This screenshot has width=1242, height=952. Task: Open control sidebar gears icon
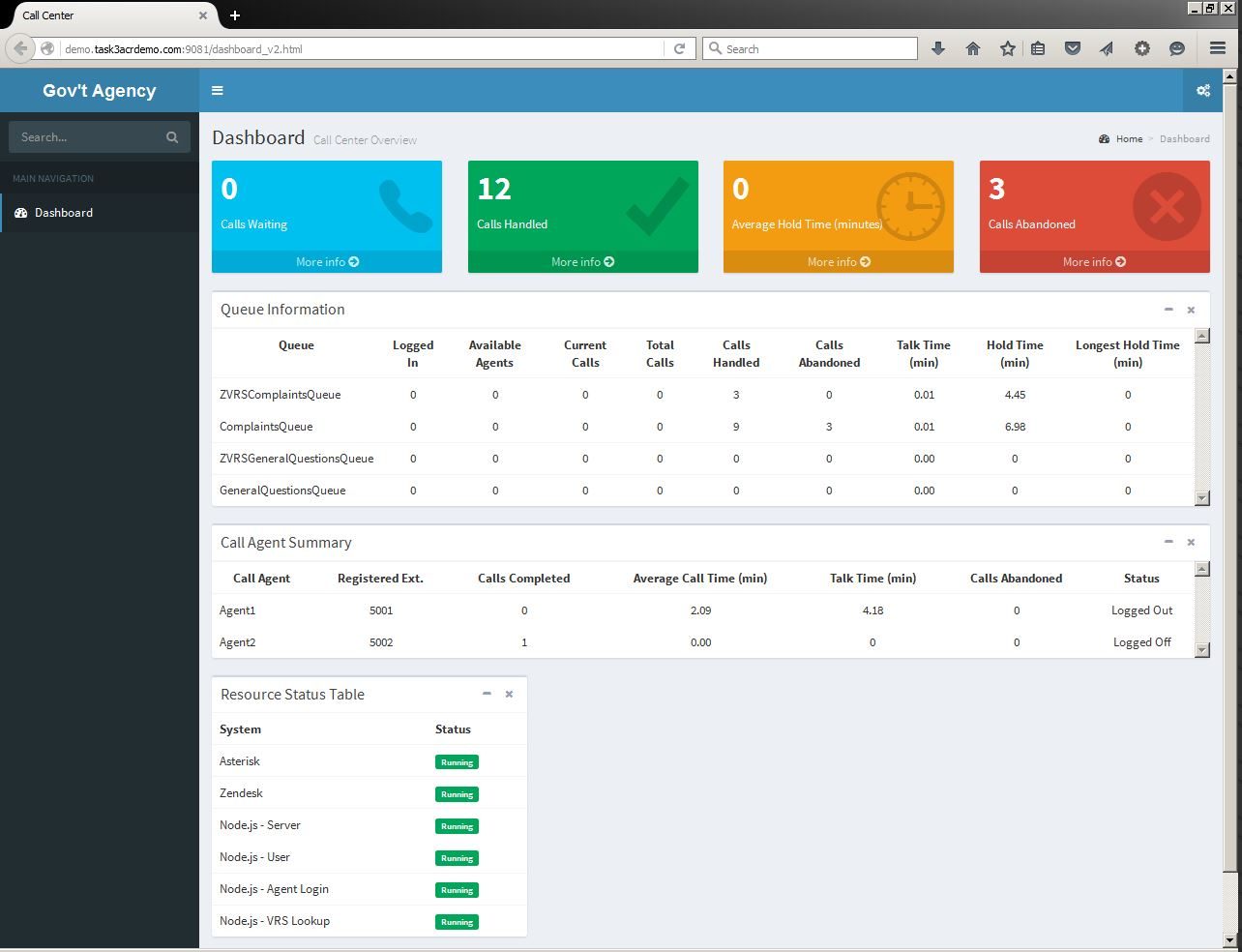[1203, 91]
